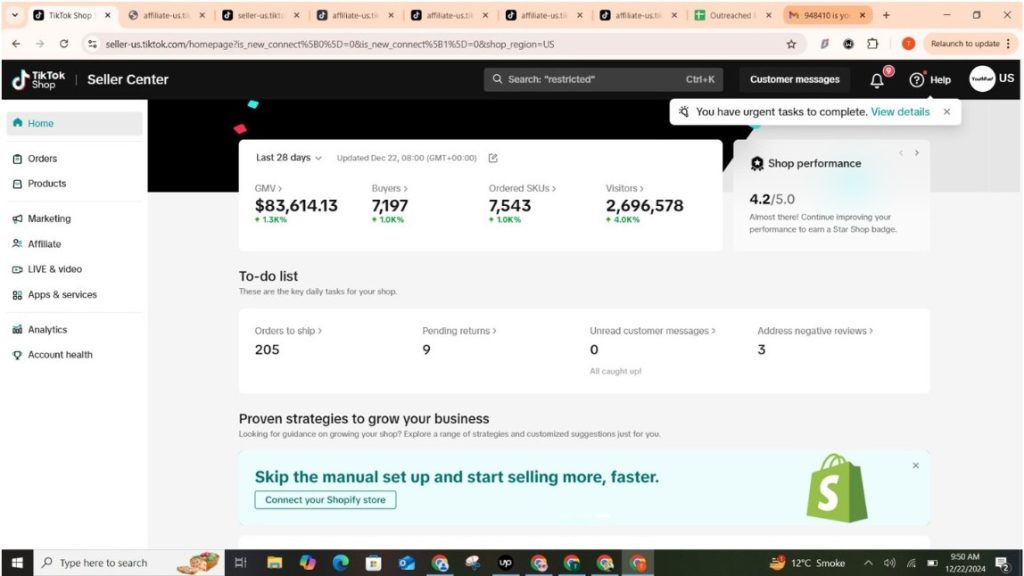
Task: Dismiss the urgent tasks notification
Action: pyautogui.click(x=947, y=112)
